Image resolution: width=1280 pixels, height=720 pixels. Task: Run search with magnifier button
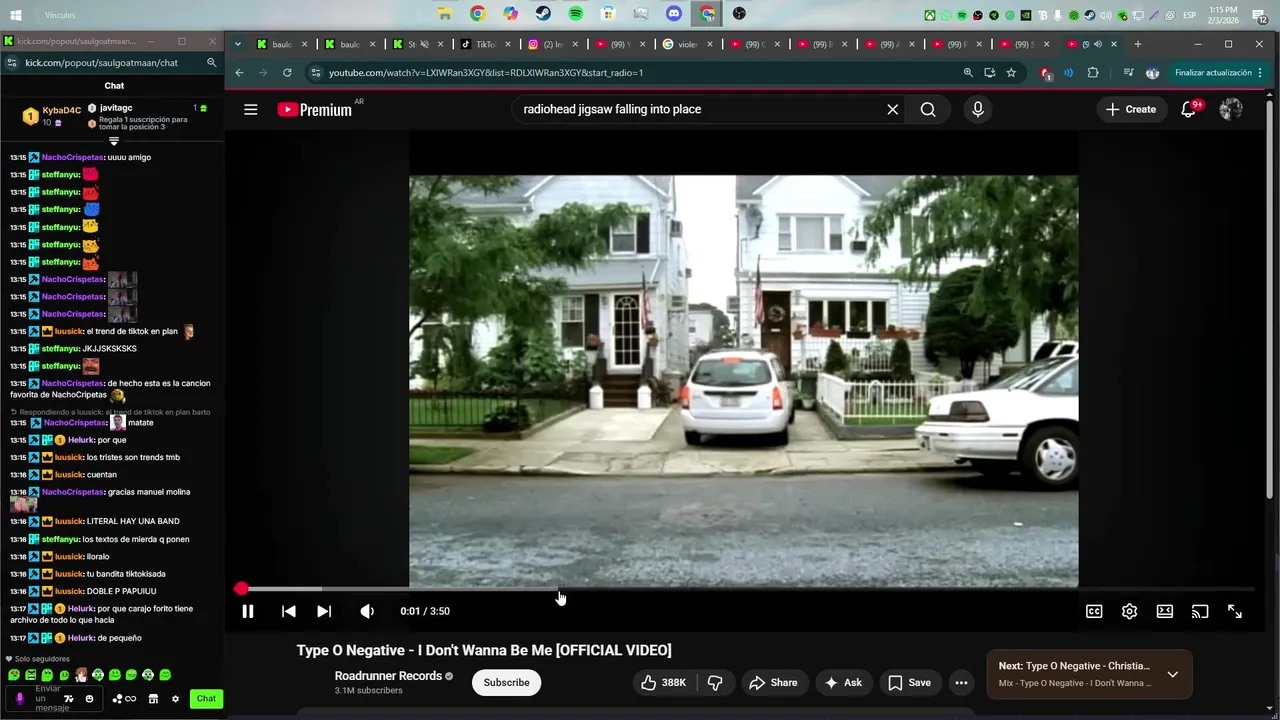pos(928,109)
